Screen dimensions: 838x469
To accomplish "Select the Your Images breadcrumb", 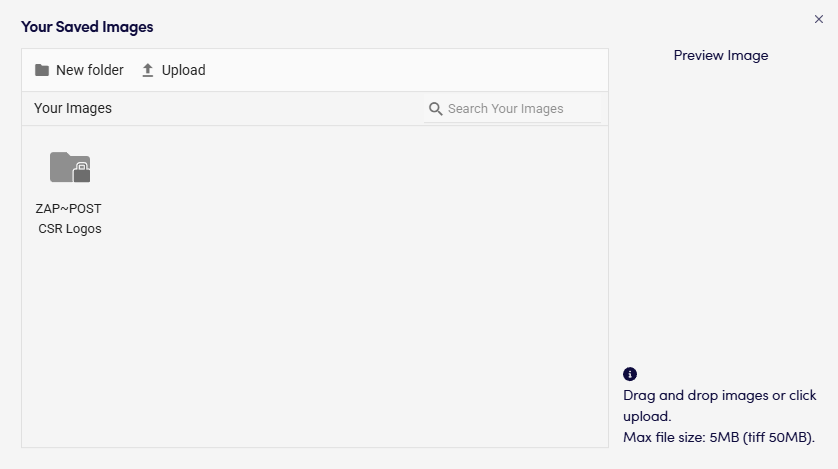I will (x=73, y=108).
